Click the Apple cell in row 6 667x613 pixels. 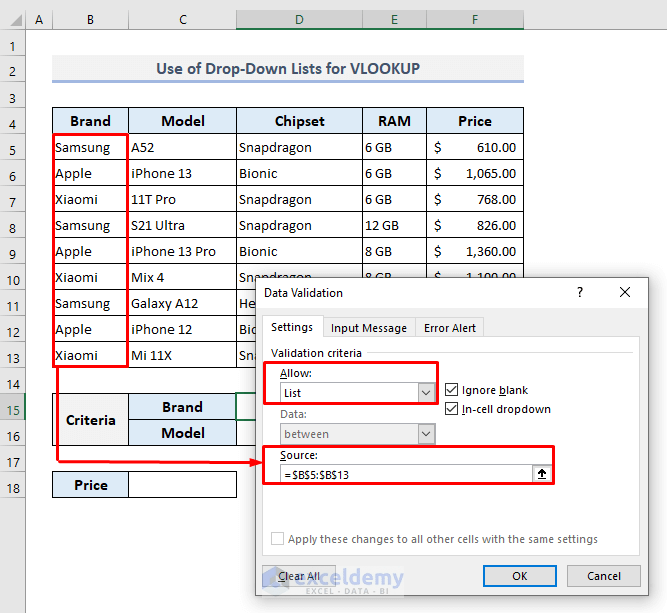tap(90, 173)
